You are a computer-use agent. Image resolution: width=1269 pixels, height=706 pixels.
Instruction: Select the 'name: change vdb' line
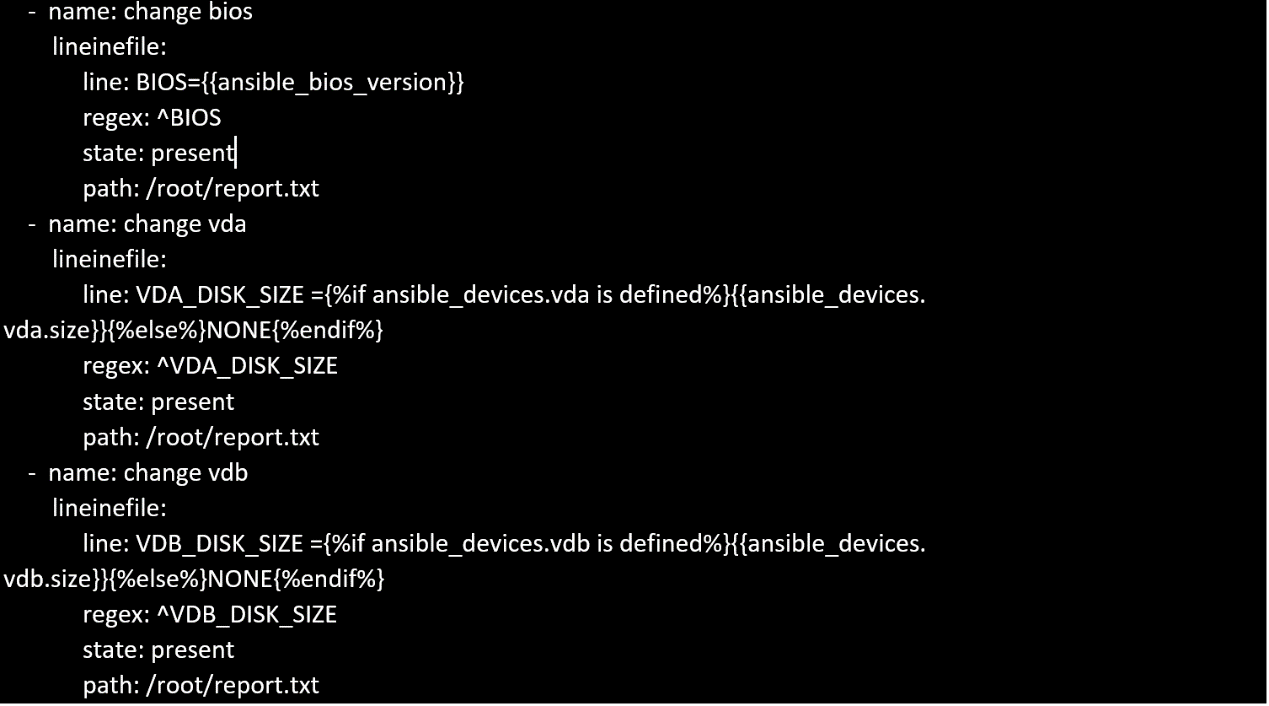pos(148,472)
